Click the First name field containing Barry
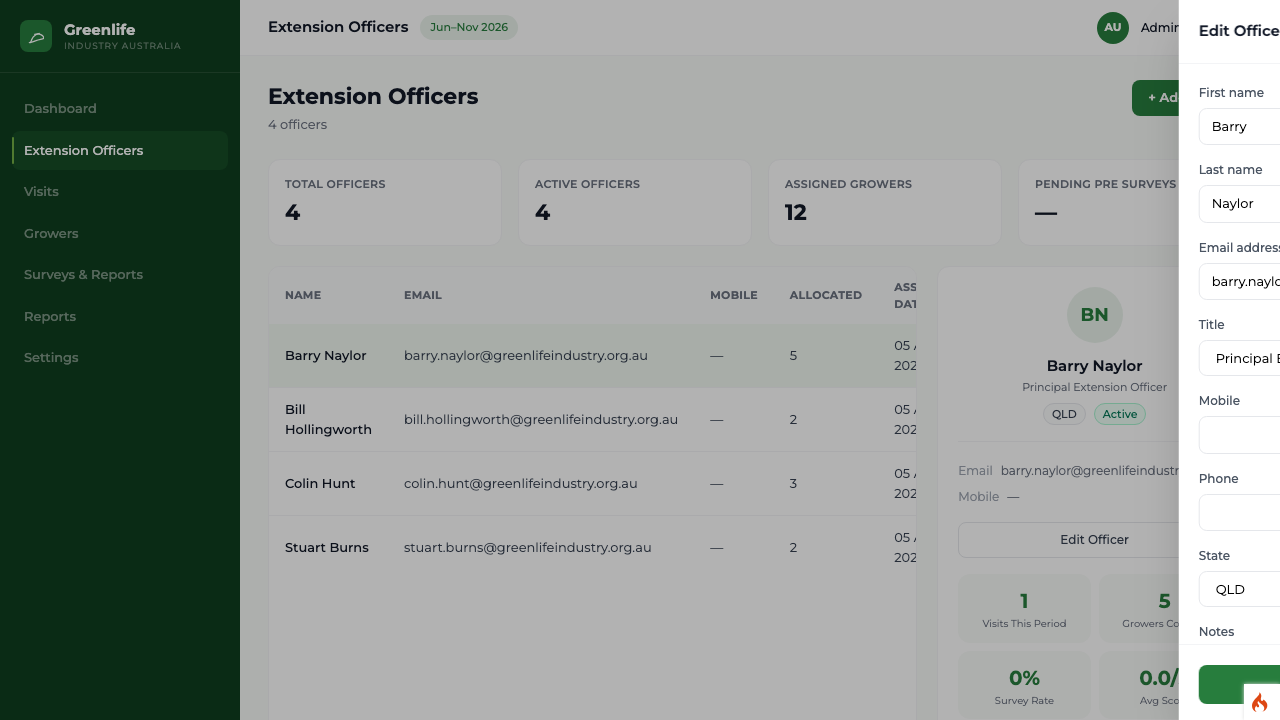Image resolution: width=1280 pixels, height=720 pixels. [1239, 126]
